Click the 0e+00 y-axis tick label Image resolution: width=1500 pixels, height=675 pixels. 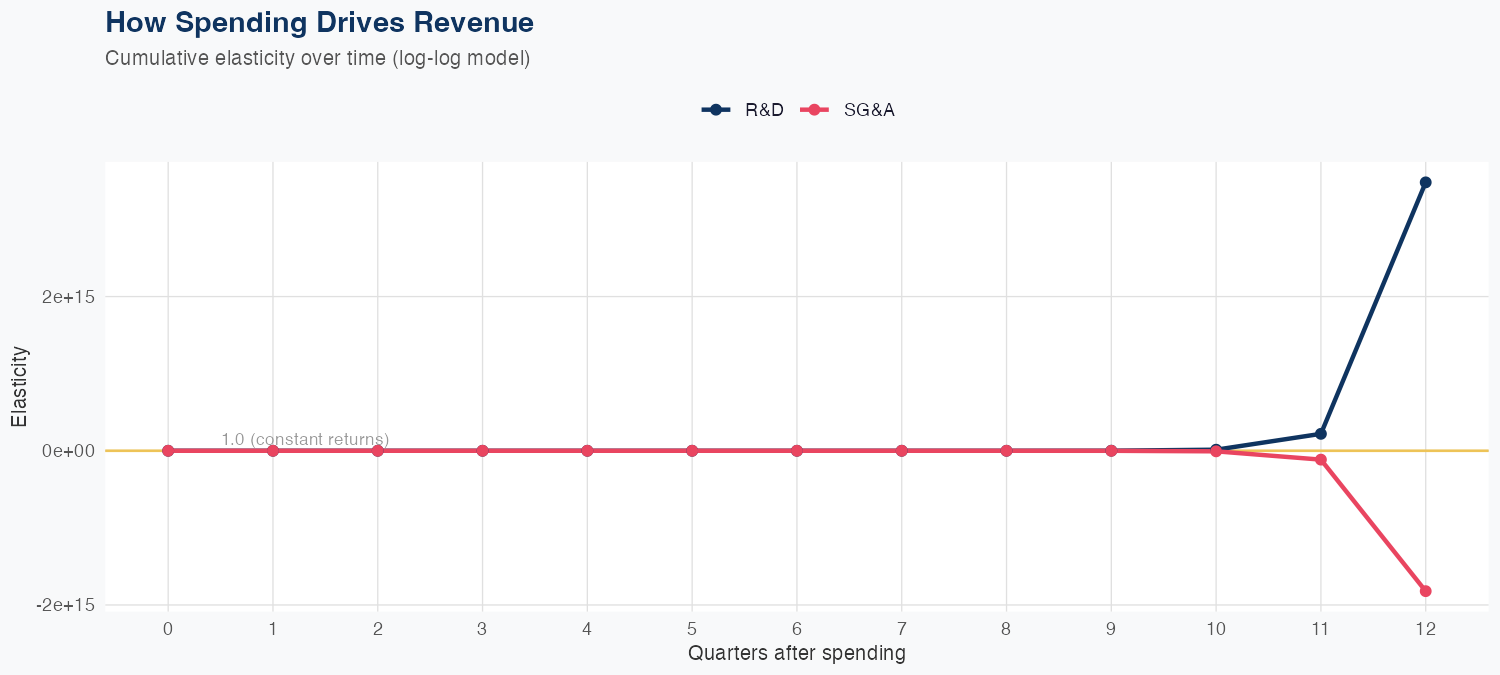click(x=67, y=451)
